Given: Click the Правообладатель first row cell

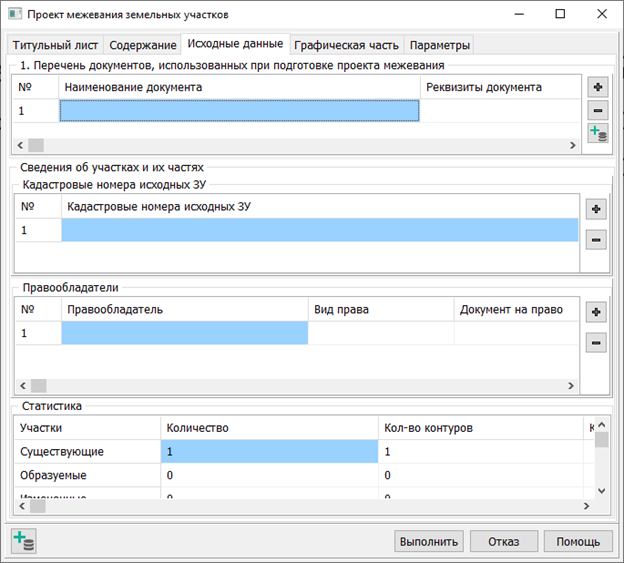Looking at the screenshot, I should tap(185, 333).
